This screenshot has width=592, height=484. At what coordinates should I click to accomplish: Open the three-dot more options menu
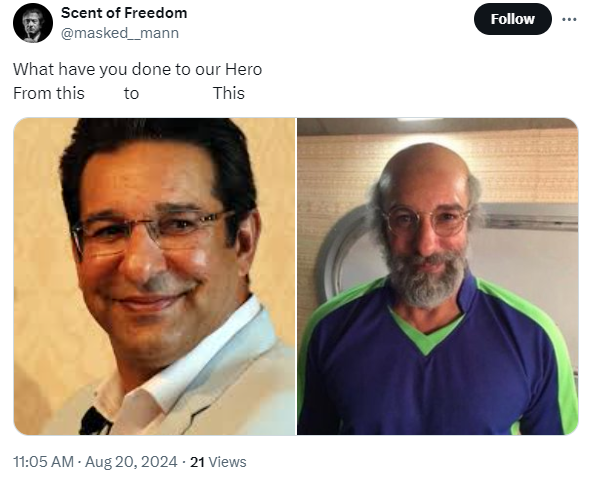[569, 19]
